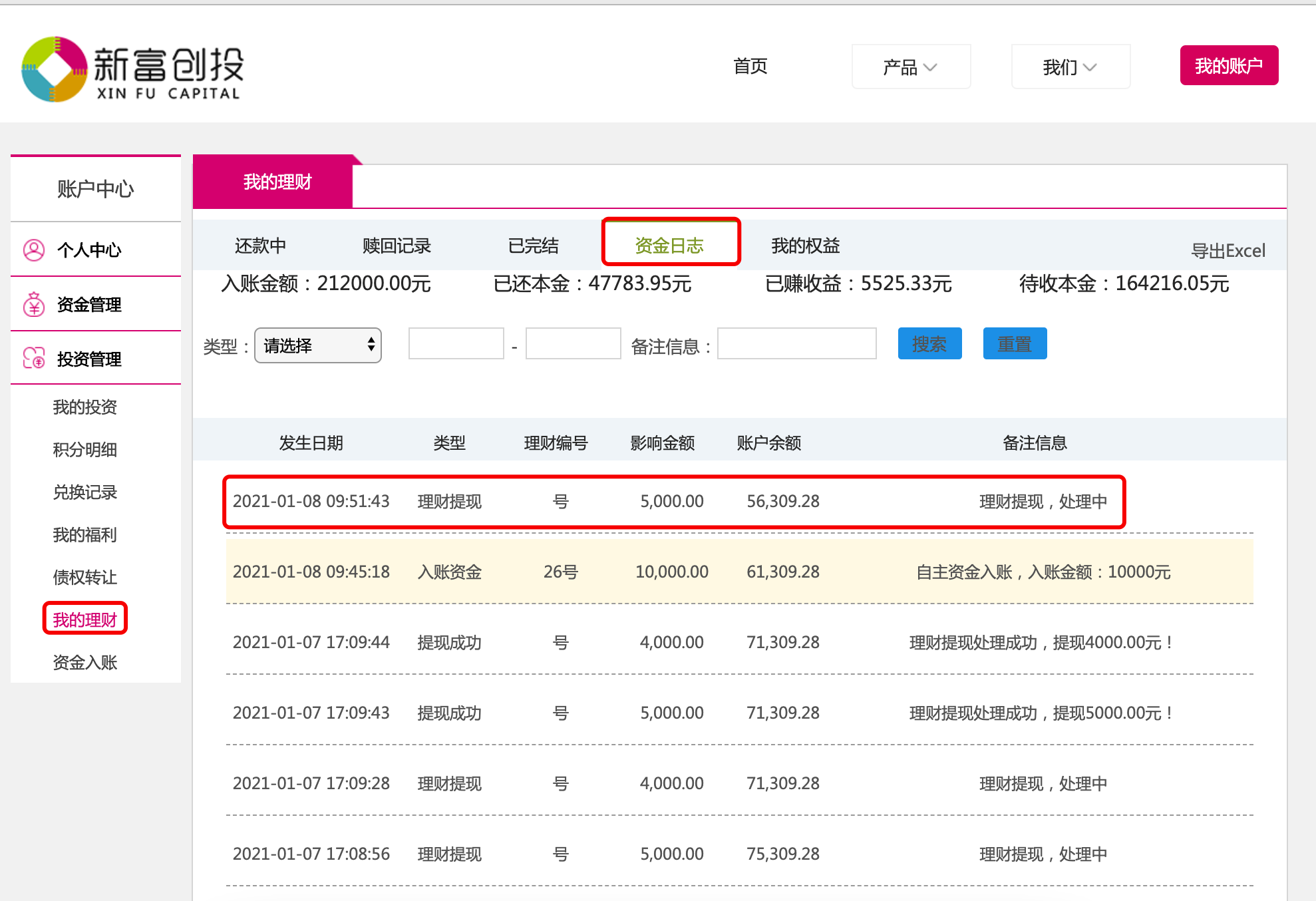Click the 备注信息 column header

click(1035, 443)
